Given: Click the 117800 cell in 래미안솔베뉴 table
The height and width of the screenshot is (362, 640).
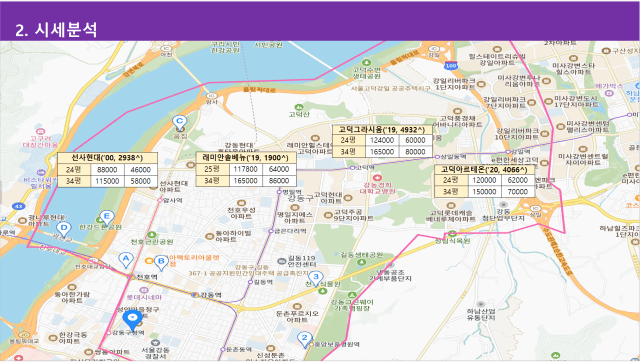Looking at the screenshot, I should click(246, 169).
